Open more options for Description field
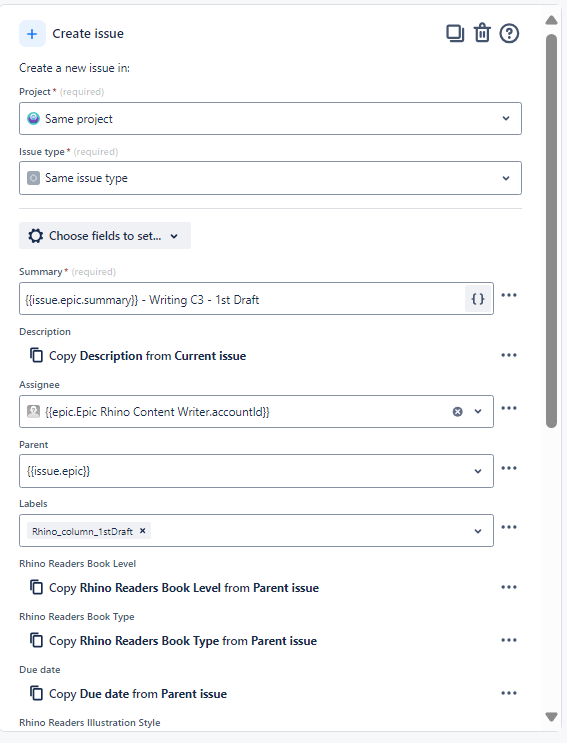 (509, 355)
